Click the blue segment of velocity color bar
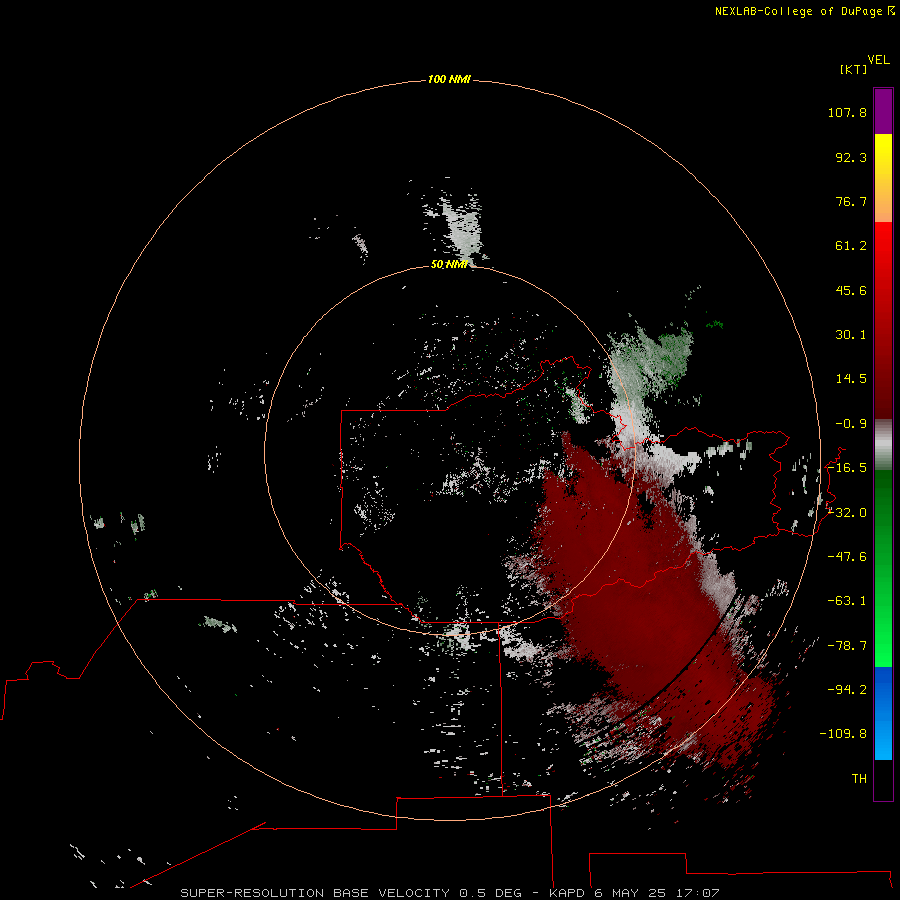 [883, 713]
